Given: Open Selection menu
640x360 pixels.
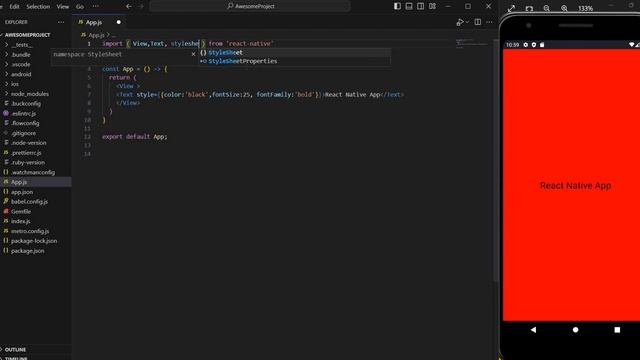Looking at the screenshot, I should coord(38,7).
